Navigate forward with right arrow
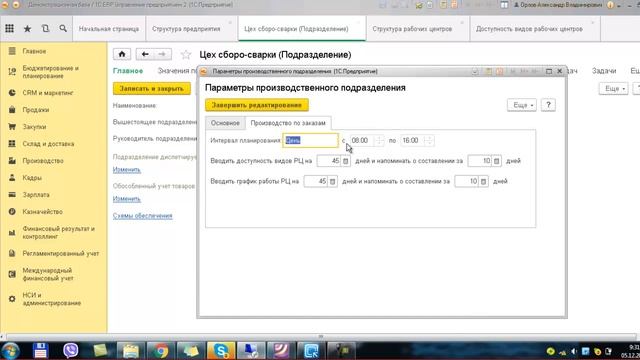Image resolution: width=640 pixels, height=360 pixels. tap(162, 54)
